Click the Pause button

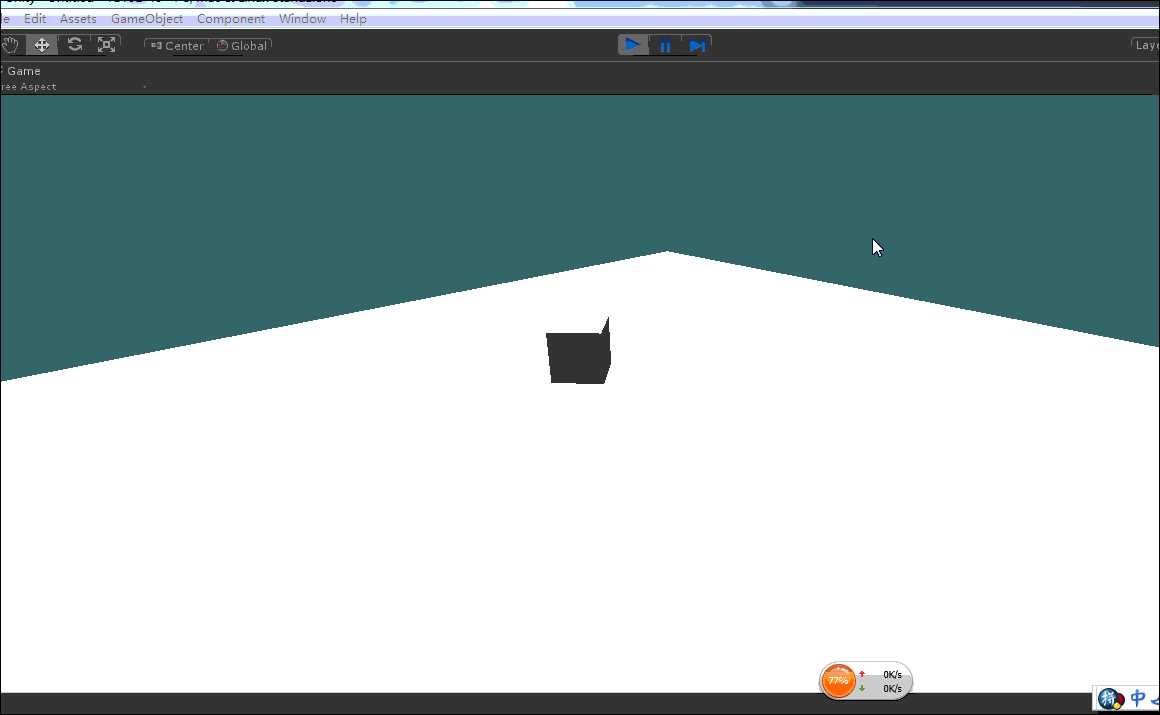[665, 46]
